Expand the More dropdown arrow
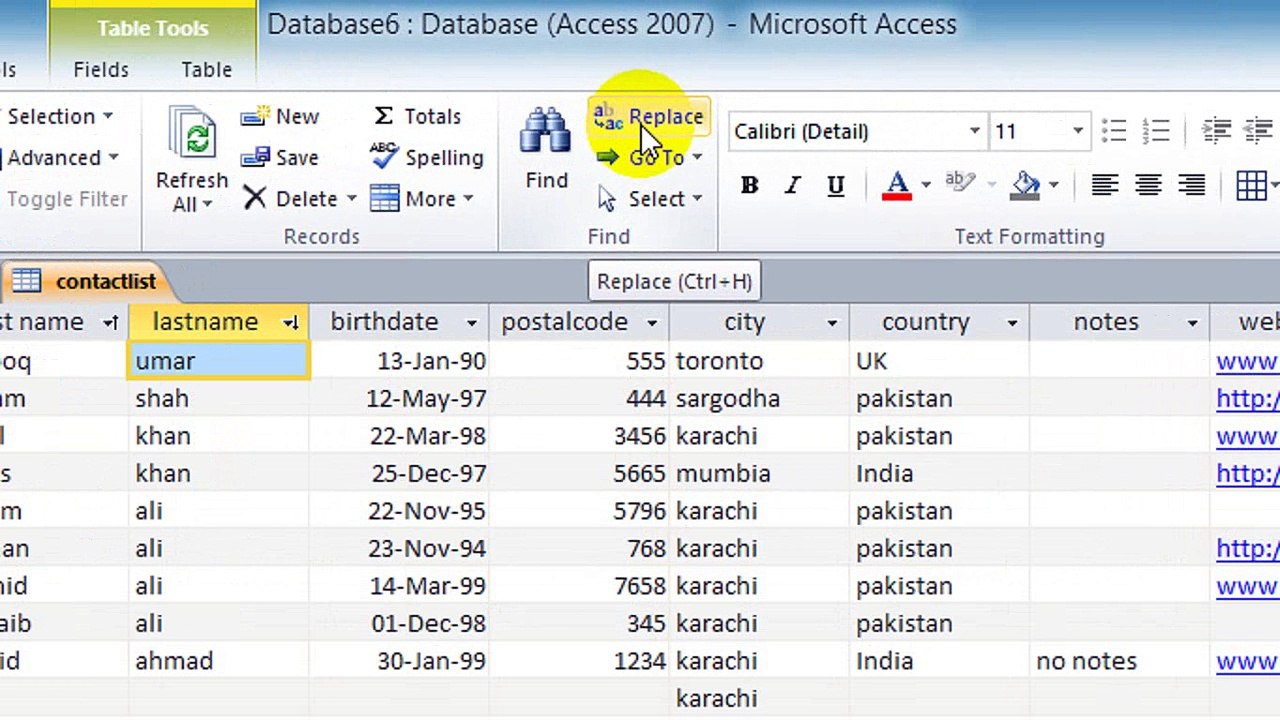 467,199
